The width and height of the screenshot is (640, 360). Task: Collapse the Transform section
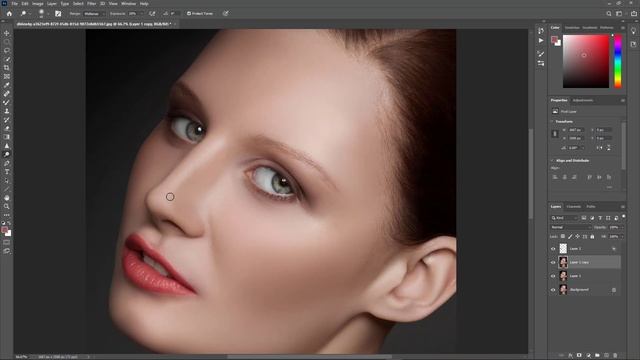pos(553,122)
